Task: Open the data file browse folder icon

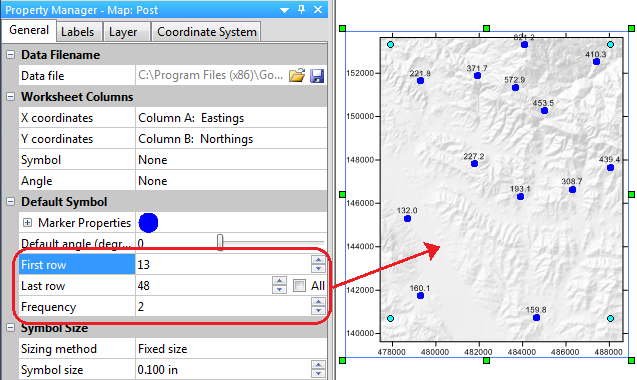Action: pyautogui.click(x=297, y=76)
